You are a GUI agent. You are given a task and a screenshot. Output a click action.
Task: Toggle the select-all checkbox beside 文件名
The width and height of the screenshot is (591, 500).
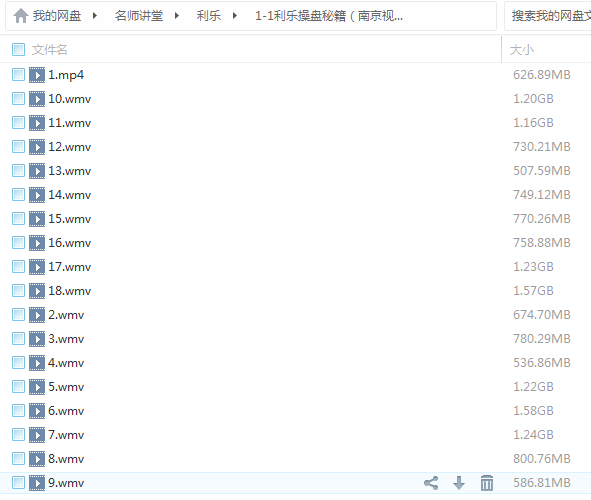(x=18, y=49)
